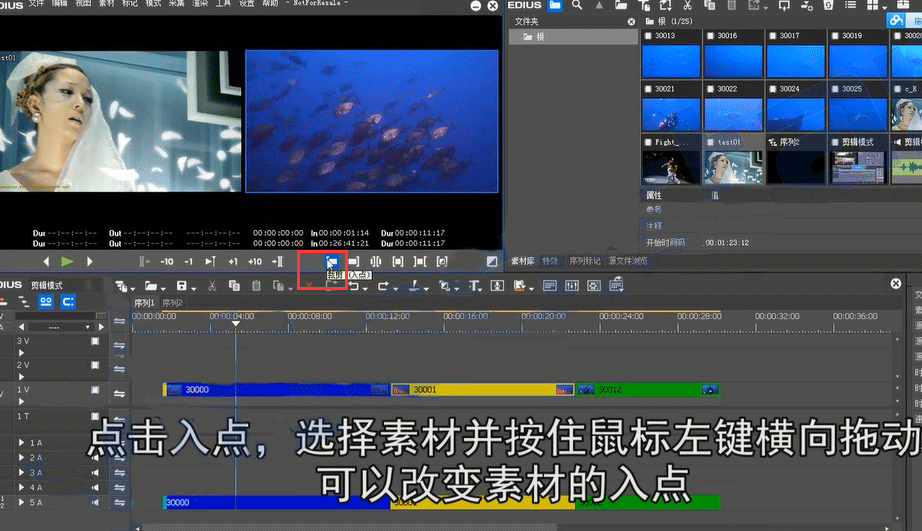Open the voice-over recording icon

[x=497, y=286]
